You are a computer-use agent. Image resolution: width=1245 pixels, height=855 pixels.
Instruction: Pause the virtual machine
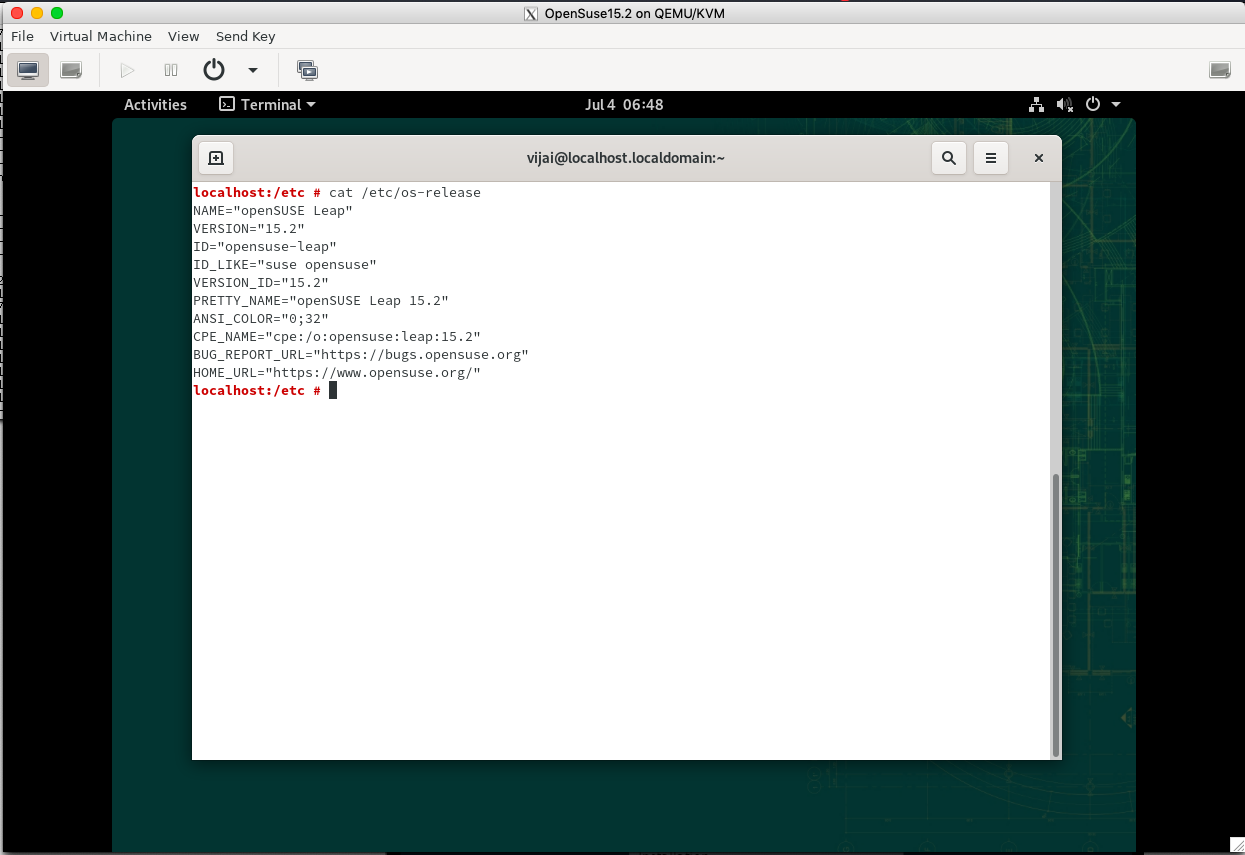point(171,70)
